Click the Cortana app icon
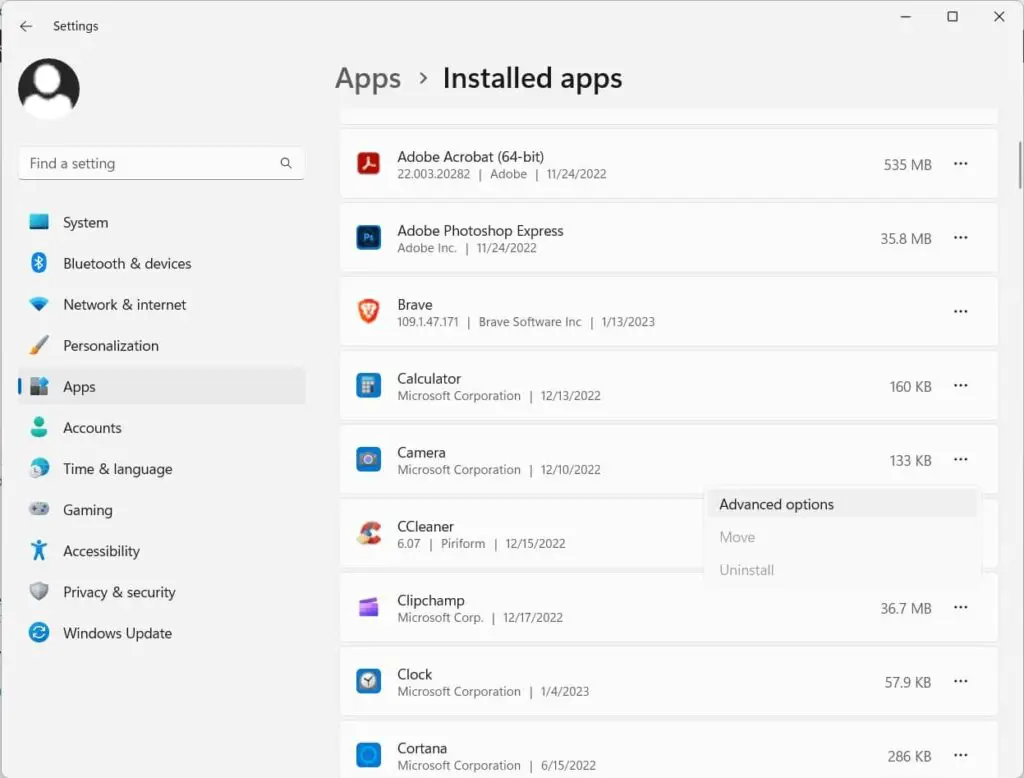The height and width of the screenshot is (778, 1024). click(369, 755)
